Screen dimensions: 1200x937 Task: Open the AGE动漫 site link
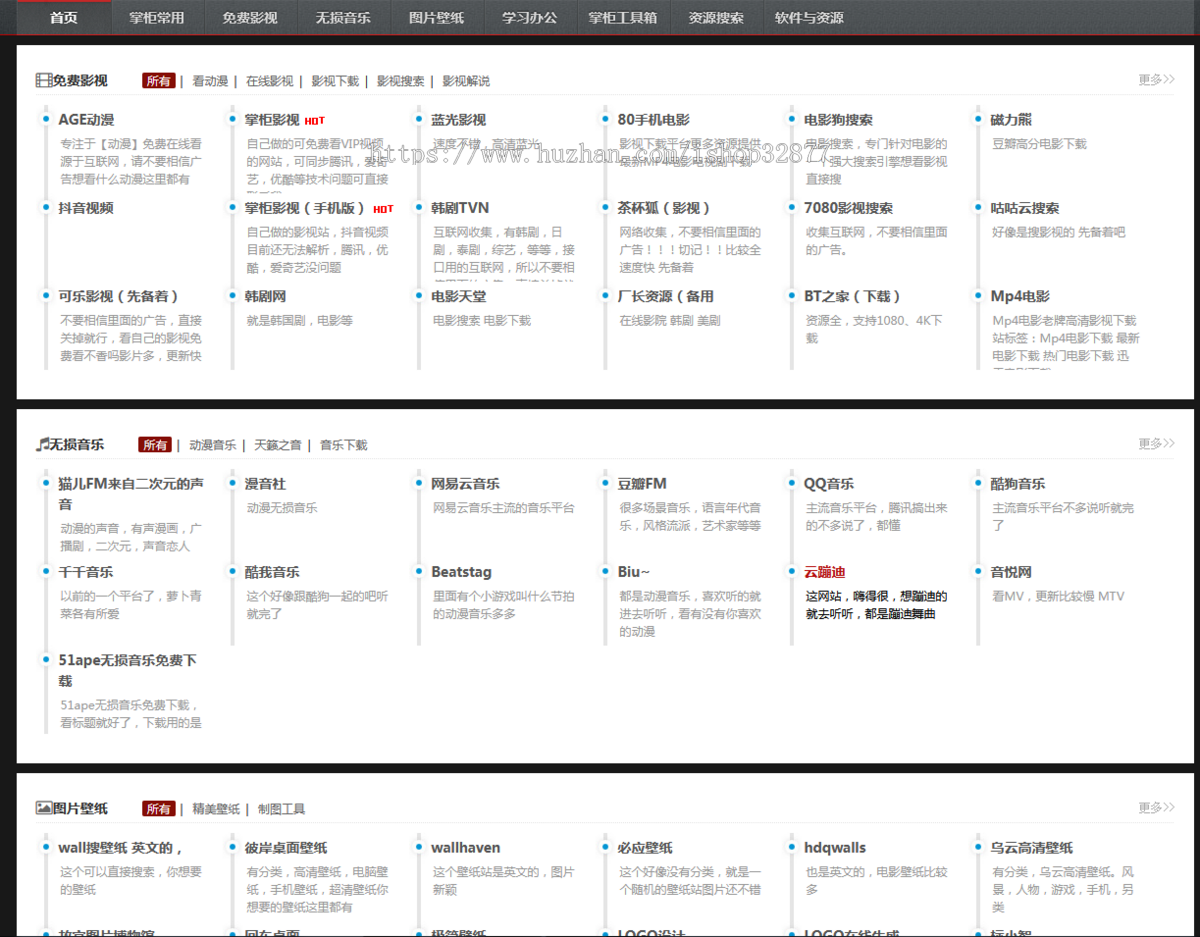point(86,120)
